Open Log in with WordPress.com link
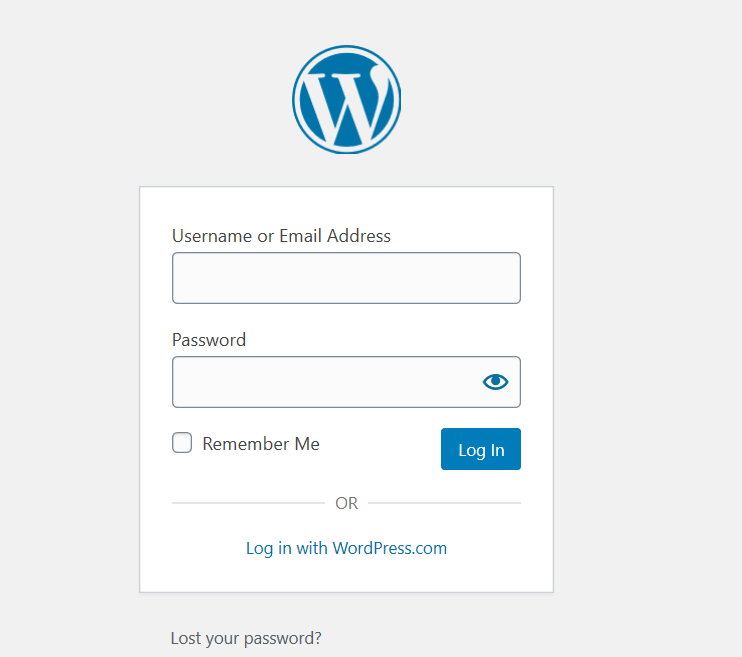 point(346,548)
